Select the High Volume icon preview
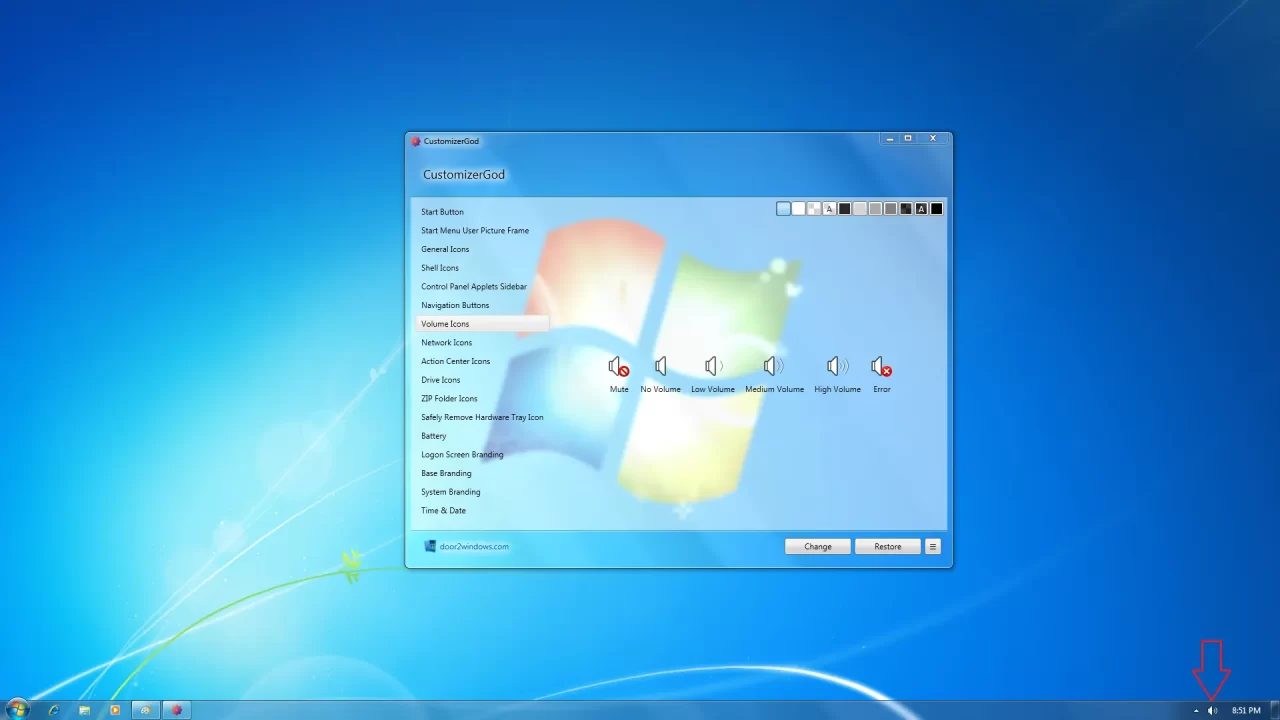Image resolution: width=1280 pixels, height=720 pixels. [837, 366]
